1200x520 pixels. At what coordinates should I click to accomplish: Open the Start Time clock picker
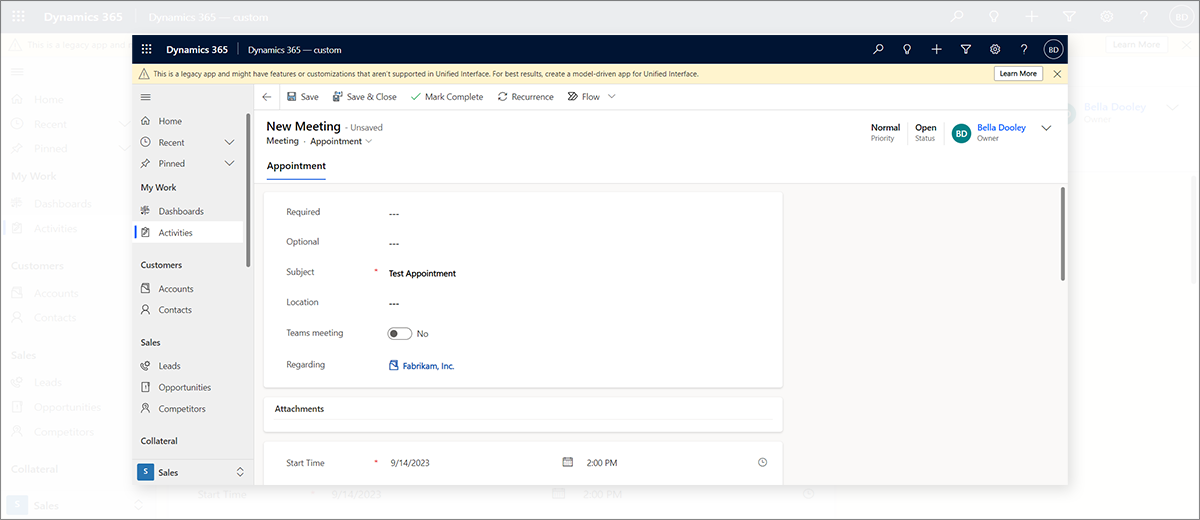pos(762,462)
